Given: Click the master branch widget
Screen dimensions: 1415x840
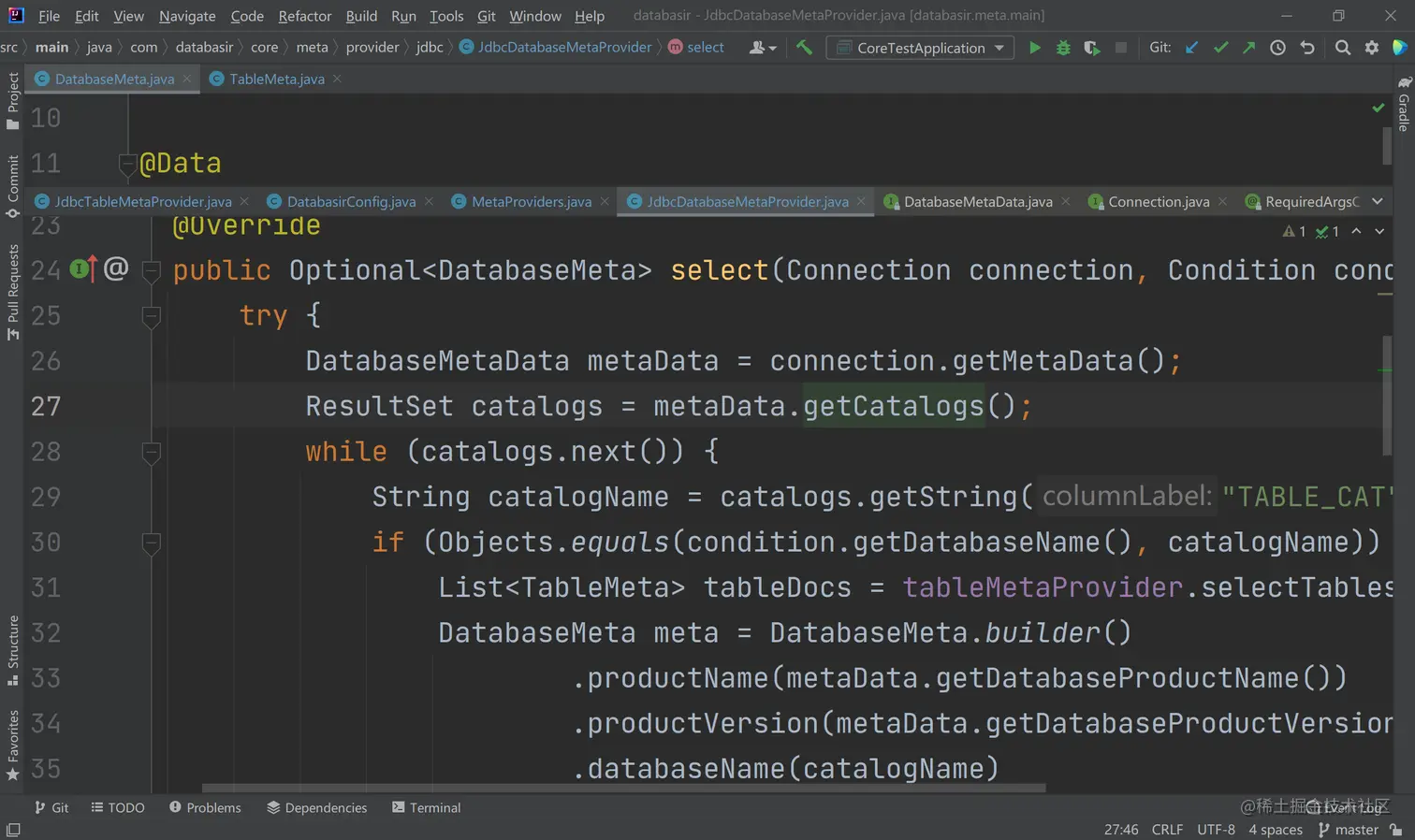Looking at the screenshot, I should tap(1349, 830).
